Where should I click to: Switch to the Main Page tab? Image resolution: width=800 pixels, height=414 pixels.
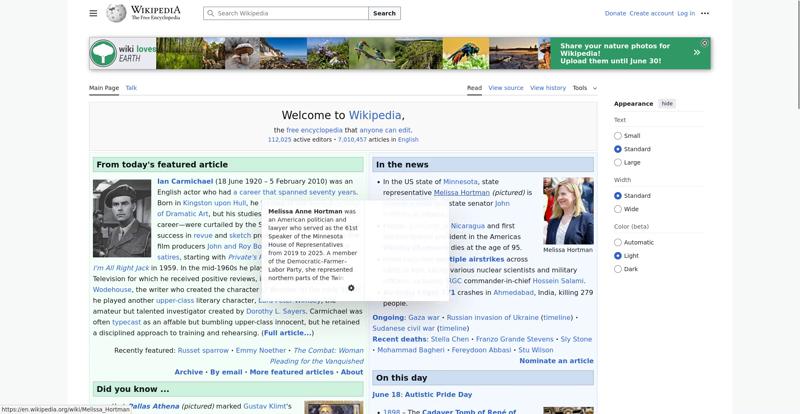point(104,88)
